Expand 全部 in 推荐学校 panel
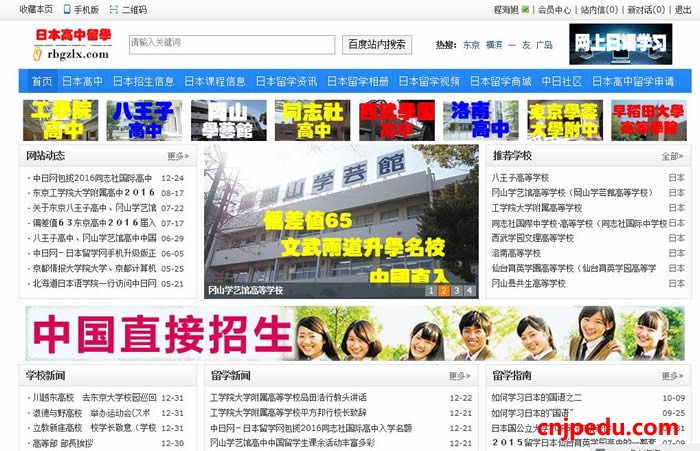 [x=672, y=156]
